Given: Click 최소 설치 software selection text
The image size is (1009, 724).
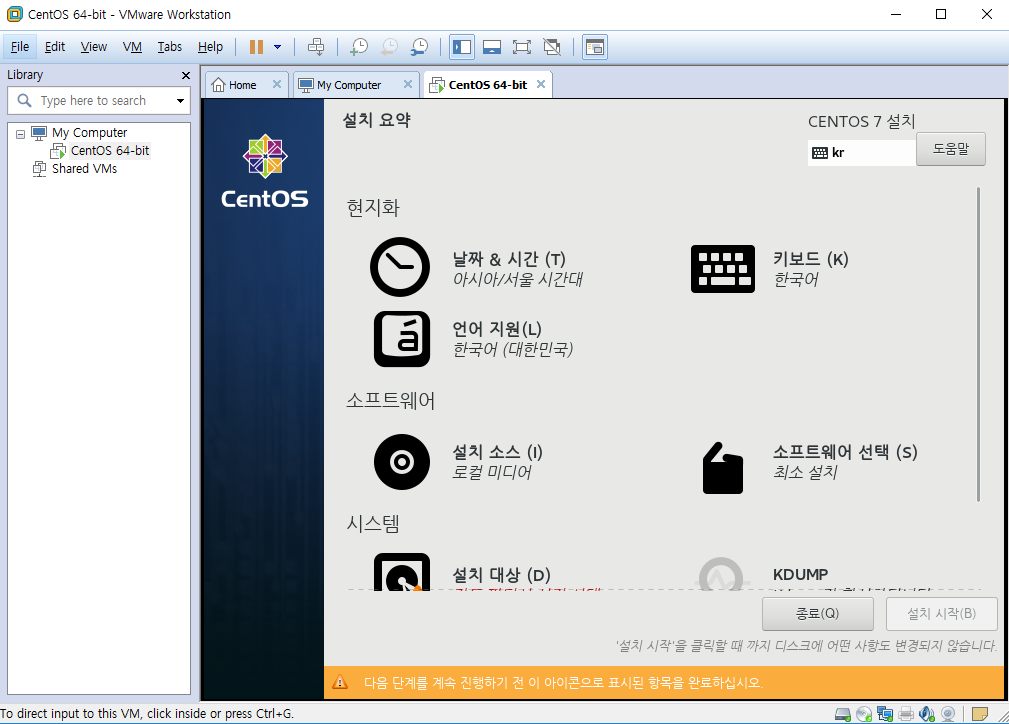Looking at the screenshot, I should (806, 472).
